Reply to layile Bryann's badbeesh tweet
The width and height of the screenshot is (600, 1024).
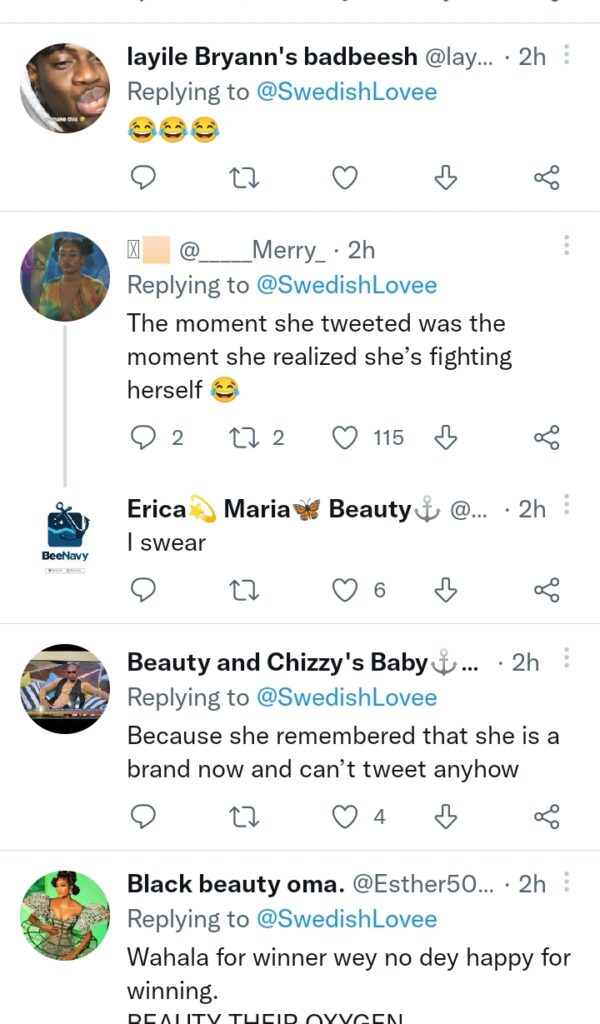[144, 178]
